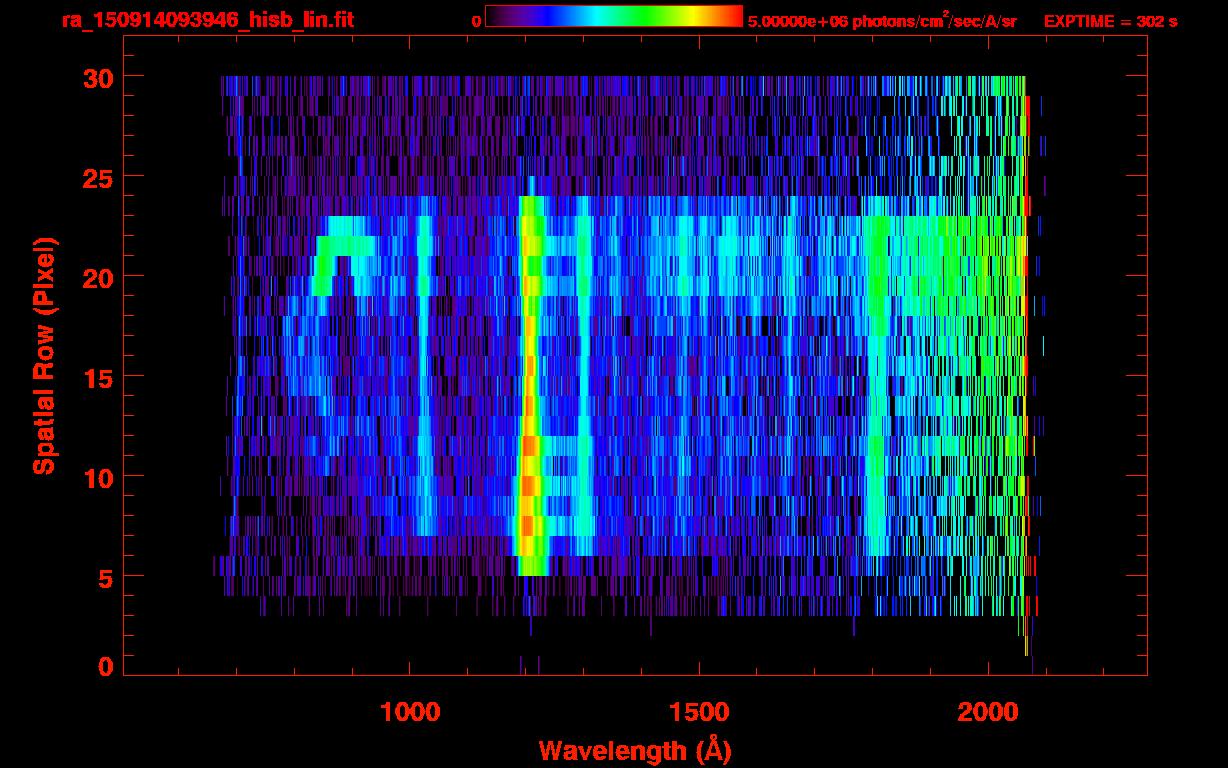Viewport: 1228px width, 768px height.
Task: Click the Spatial Row (Pixel) axis title
Action: click(44, 355)
